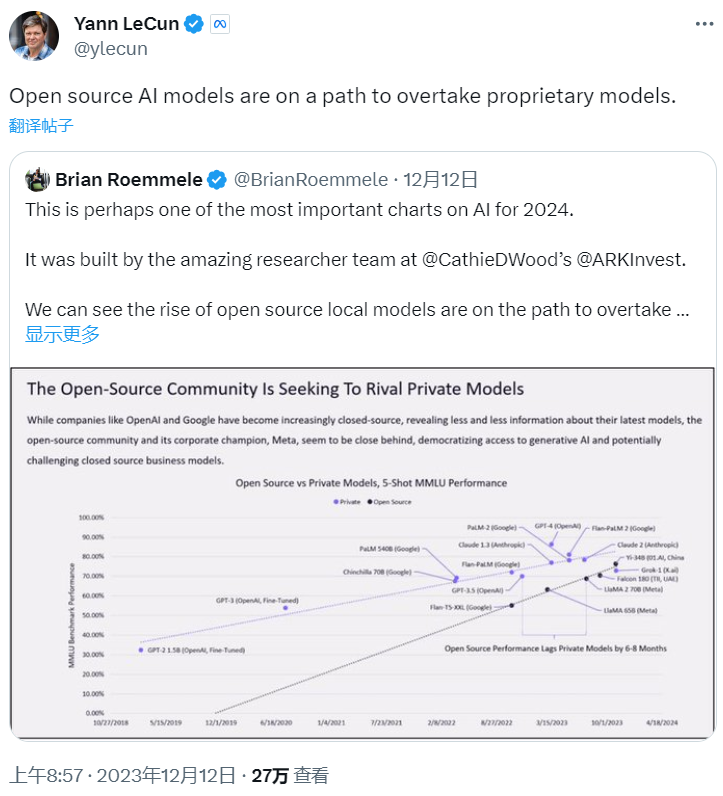Click the quoted tweet body text
The height and width of the screenshot is (796, 723).
click(x=355, y=260)
